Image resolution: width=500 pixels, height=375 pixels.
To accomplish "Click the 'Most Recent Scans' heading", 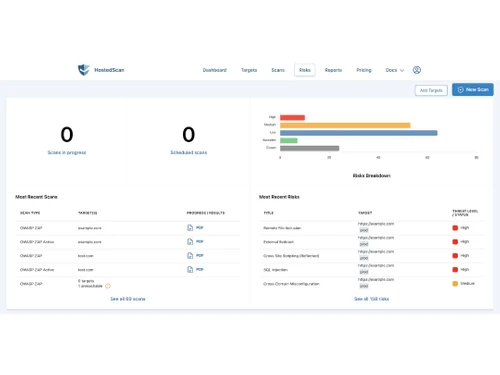I will (36, 197).
